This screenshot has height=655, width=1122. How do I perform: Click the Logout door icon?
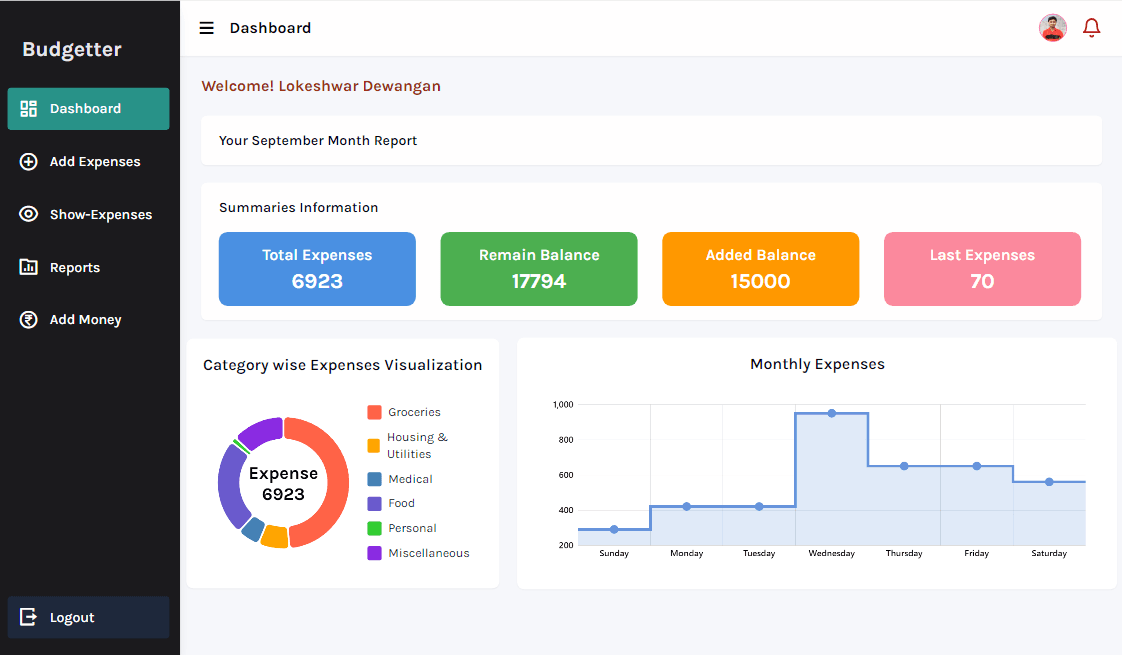(29, 617)
